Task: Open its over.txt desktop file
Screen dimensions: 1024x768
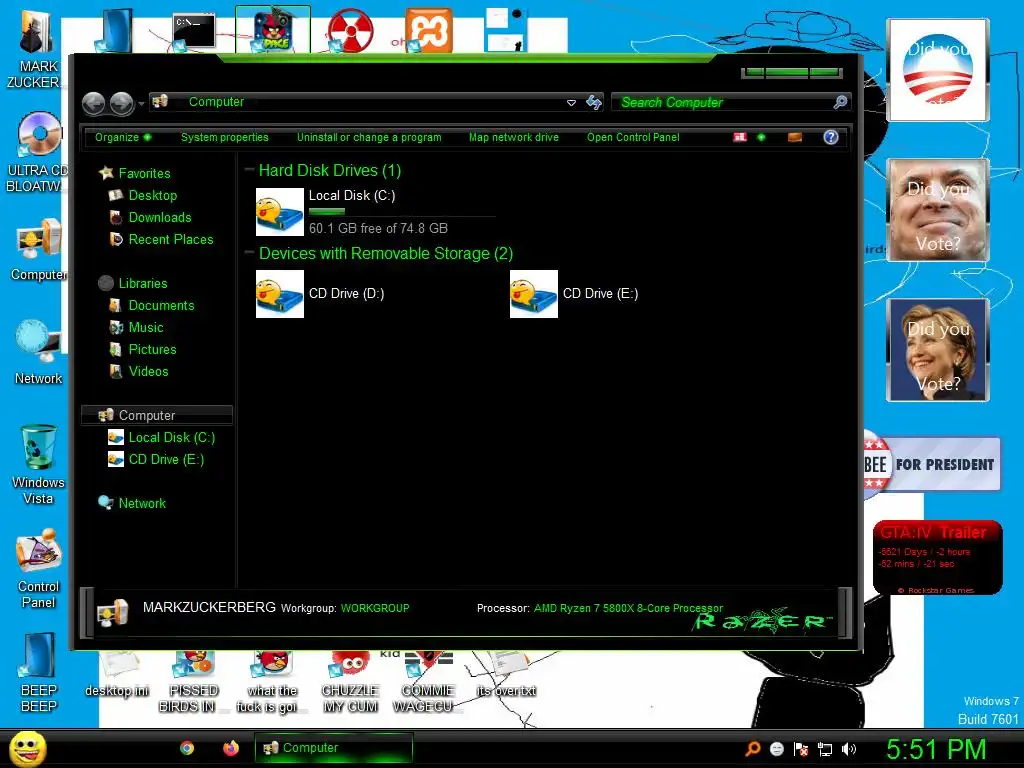Action: 506,675
